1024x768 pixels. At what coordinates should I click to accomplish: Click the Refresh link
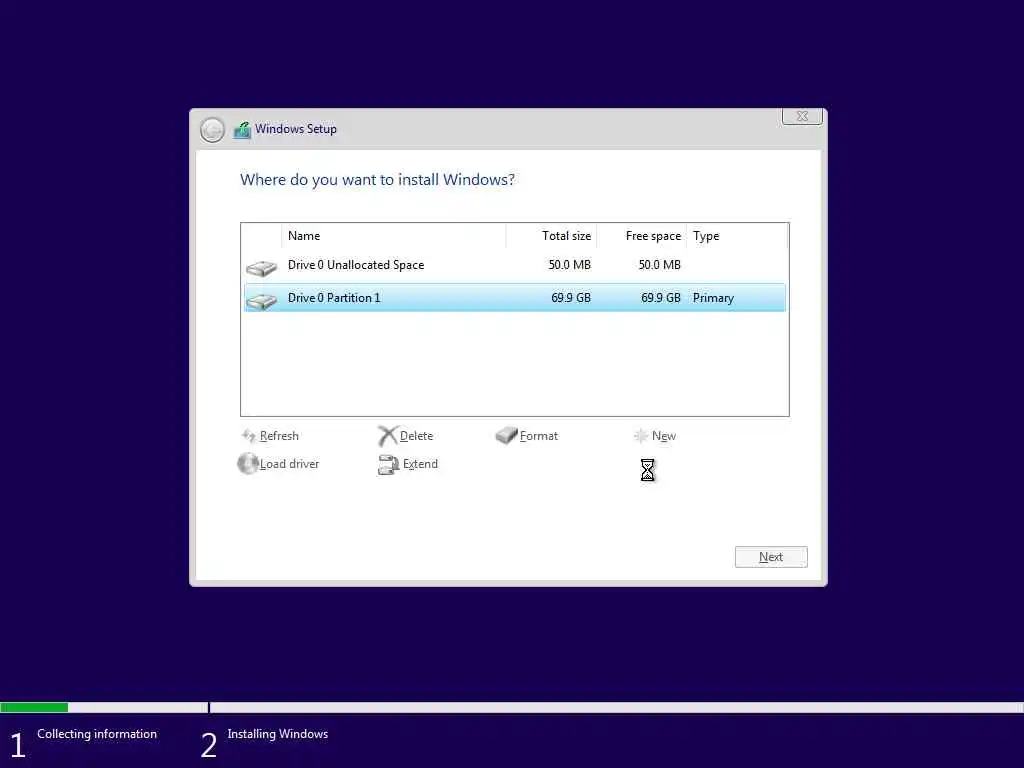(279, 436)
